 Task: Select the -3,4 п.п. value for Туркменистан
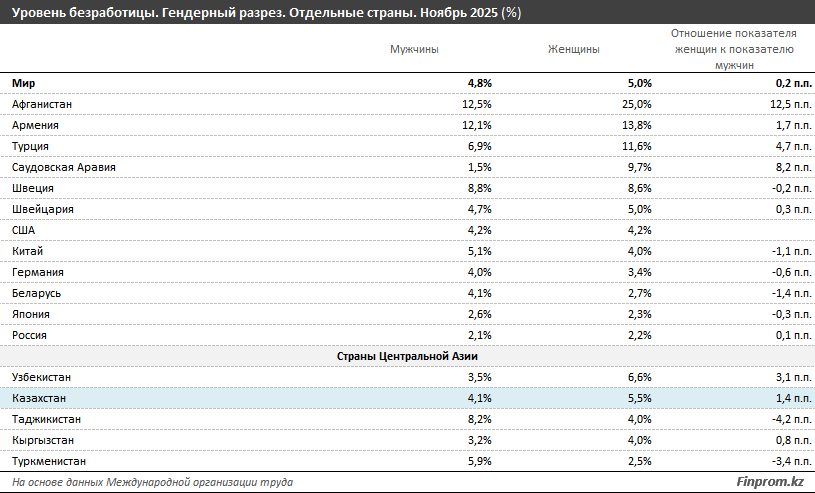[x=792, y=461]
